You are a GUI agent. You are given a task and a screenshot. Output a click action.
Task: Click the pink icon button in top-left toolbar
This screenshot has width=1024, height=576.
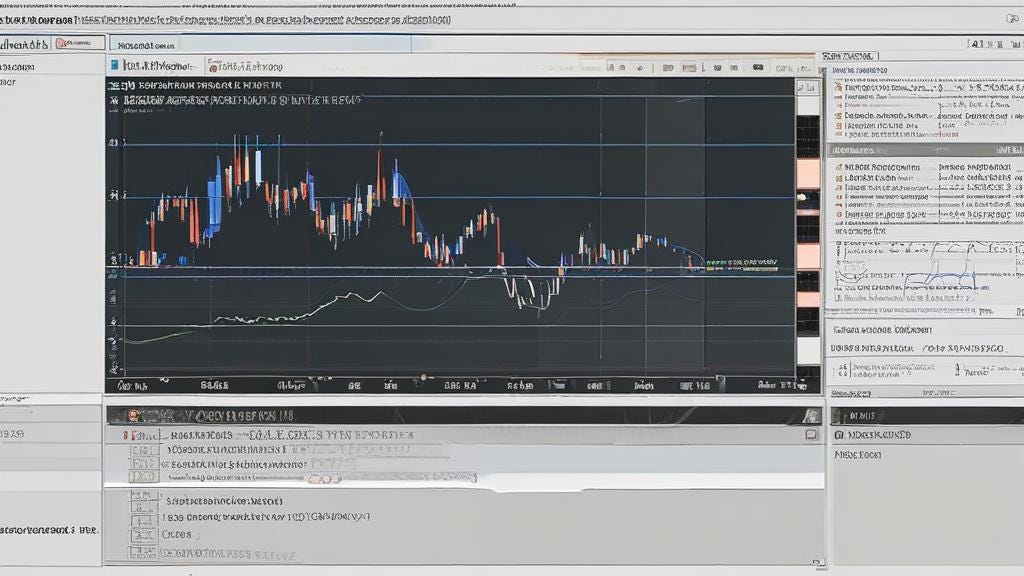[80, 43]
